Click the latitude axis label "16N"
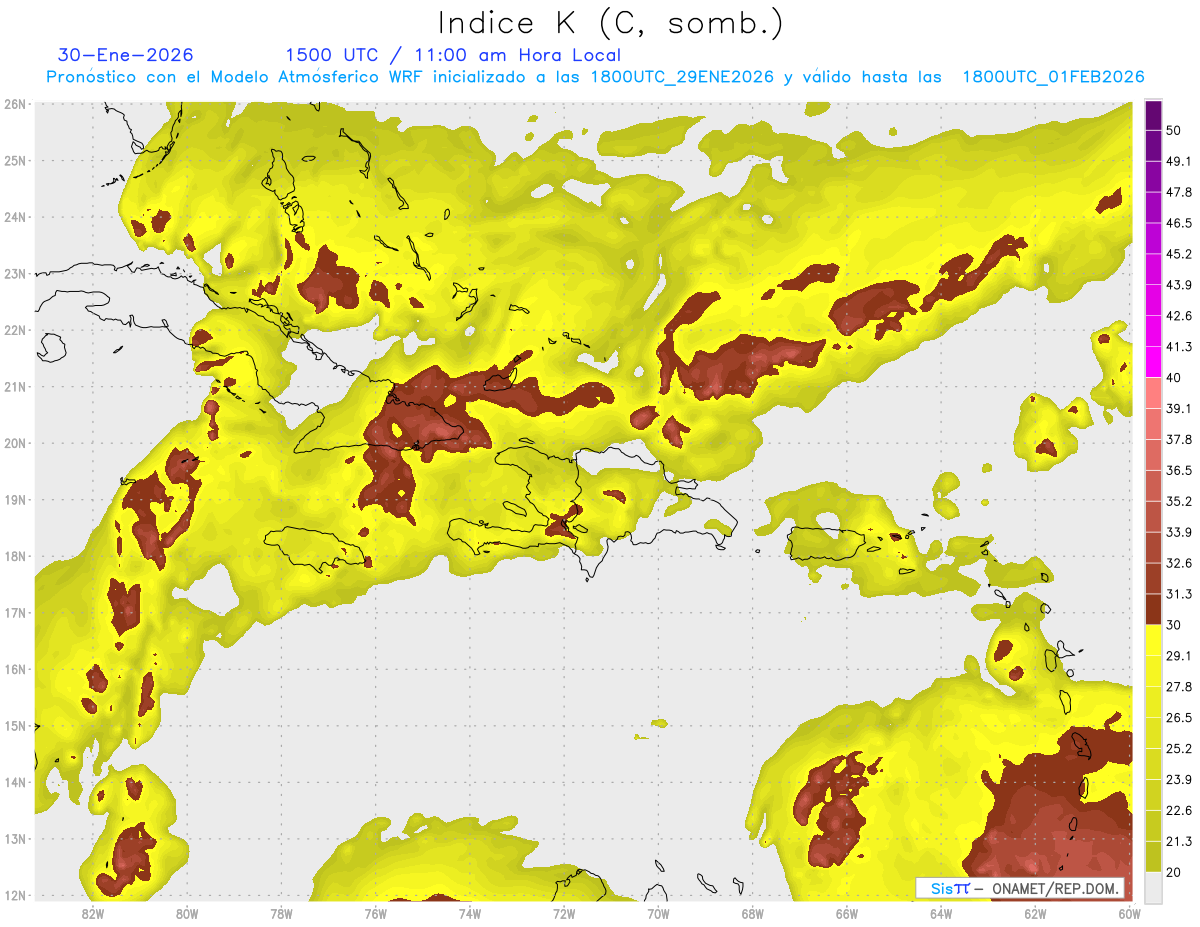This screenshot has height=927, width=1200. [15, 669]
